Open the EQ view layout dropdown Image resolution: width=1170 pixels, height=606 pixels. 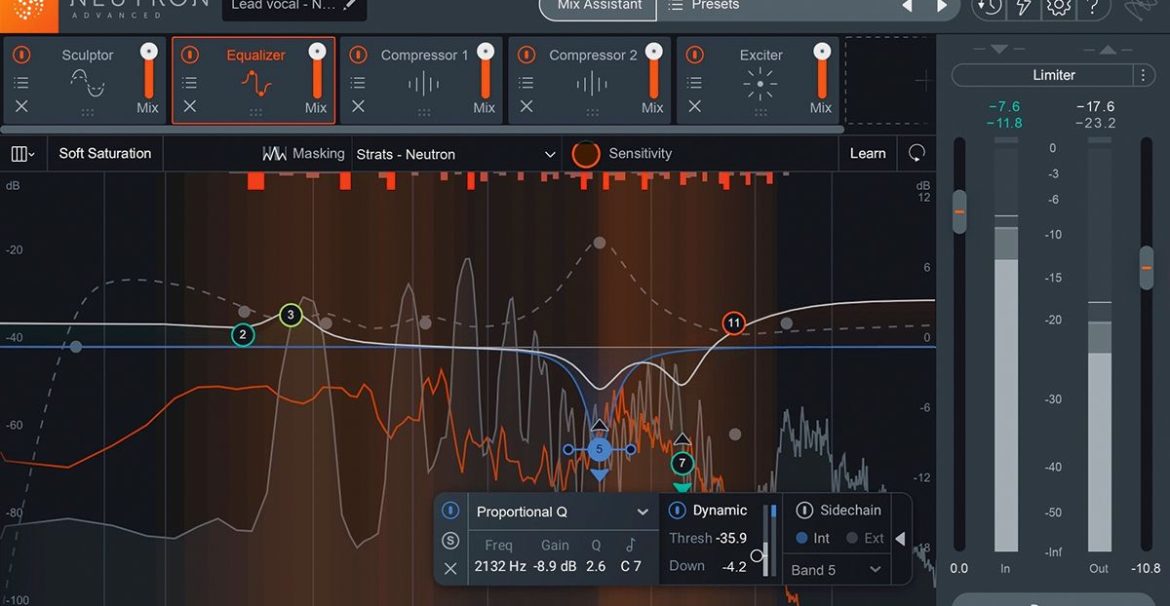[23, 154]
